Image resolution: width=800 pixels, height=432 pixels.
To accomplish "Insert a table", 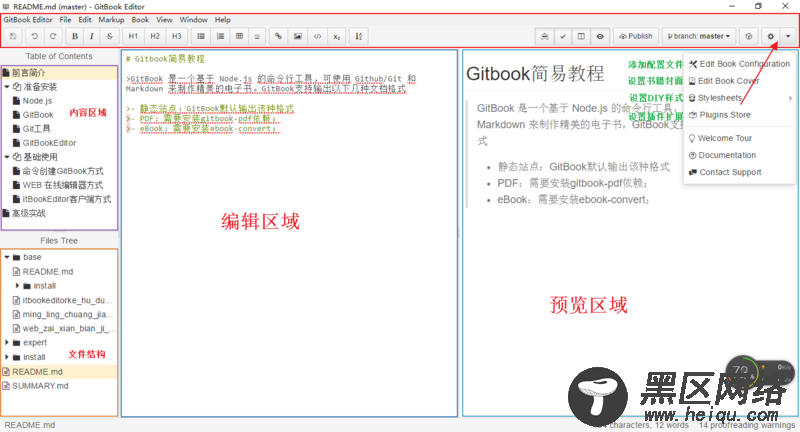I will coord(239,36).
